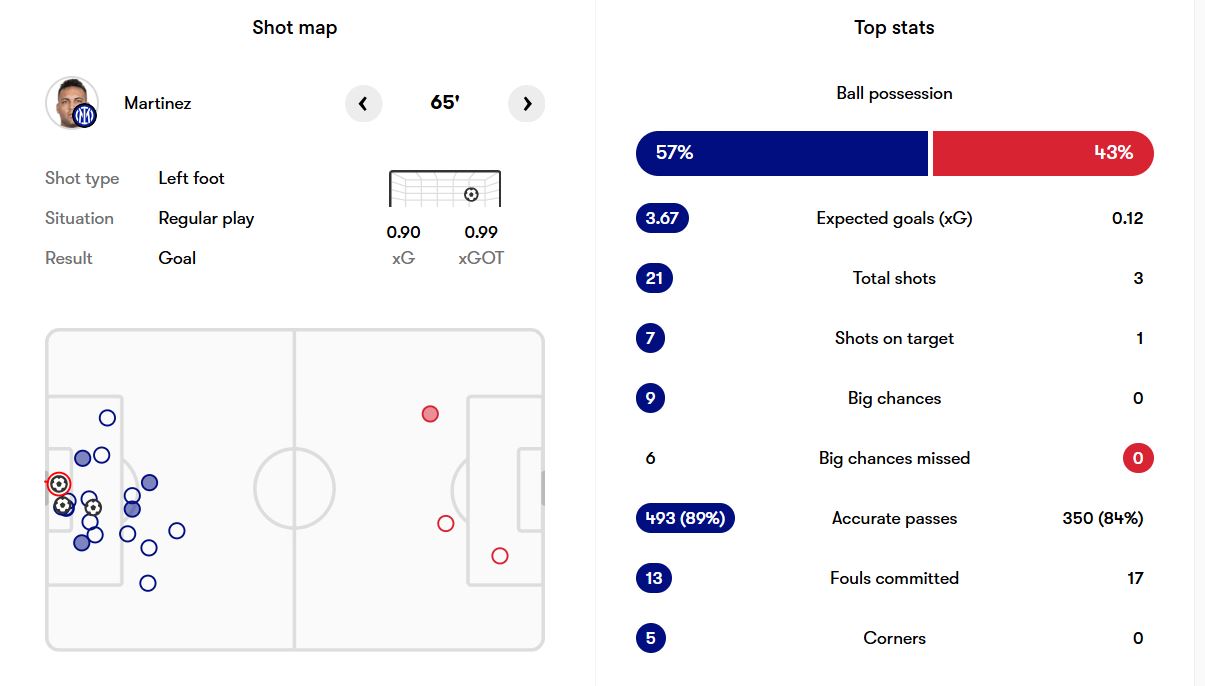Click the Top stats heading
This screenshot has height=686, width=1205.
[x=894, y=28]
